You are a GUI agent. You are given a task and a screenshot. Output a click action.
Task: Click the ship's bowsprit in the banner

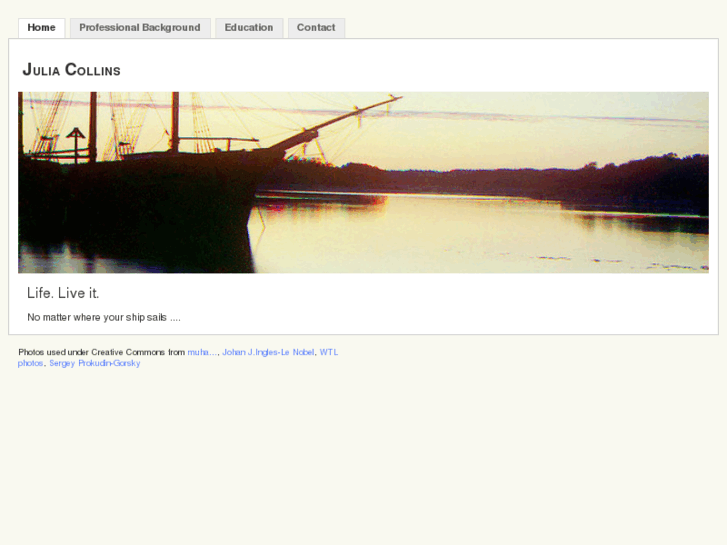coord(336,122)
